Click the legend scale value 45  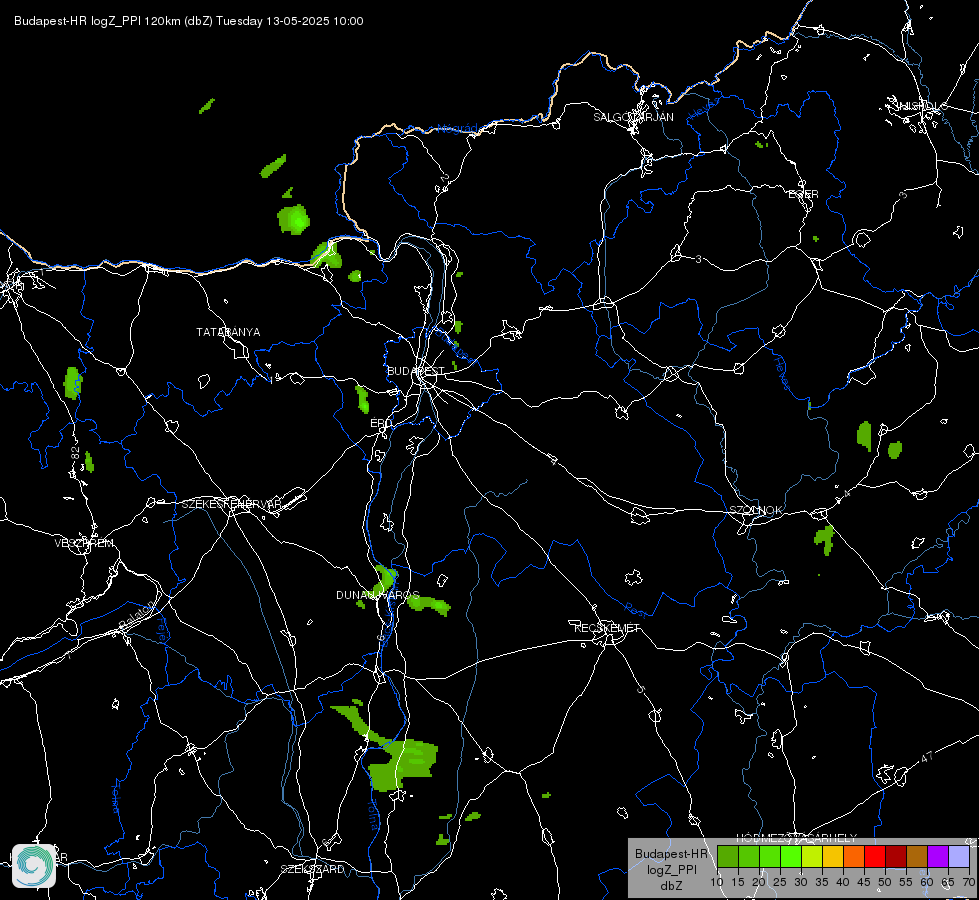pos(863,882)
